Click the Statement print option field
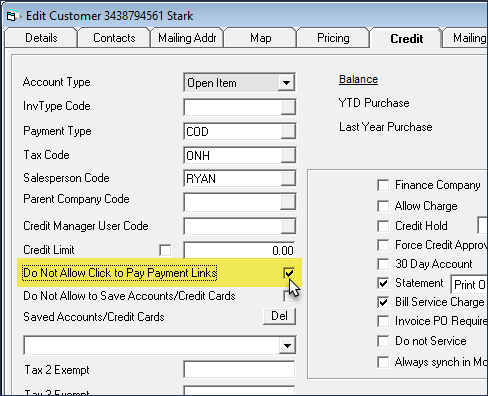 pos(469,284)
